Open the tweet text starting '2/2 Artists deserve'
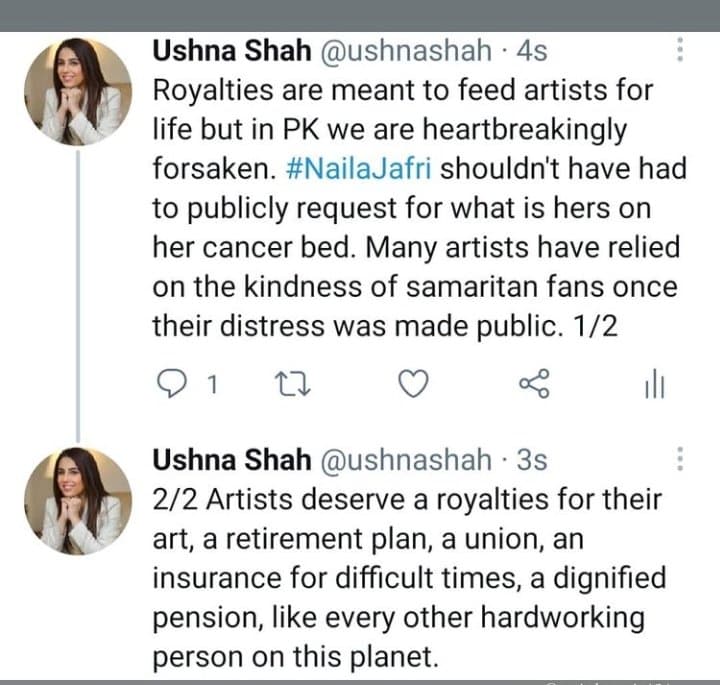 pos(409,578)
